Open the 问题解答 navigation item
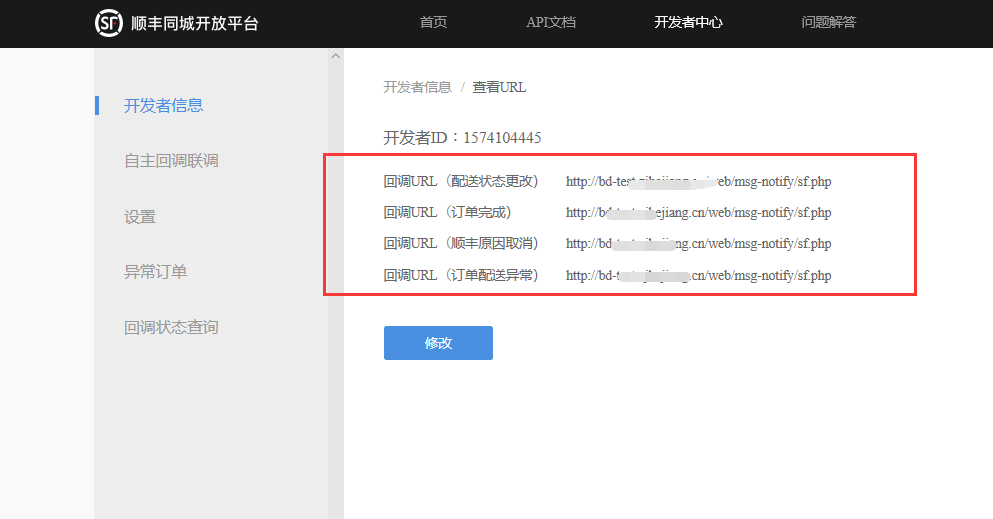 point(828,22)
